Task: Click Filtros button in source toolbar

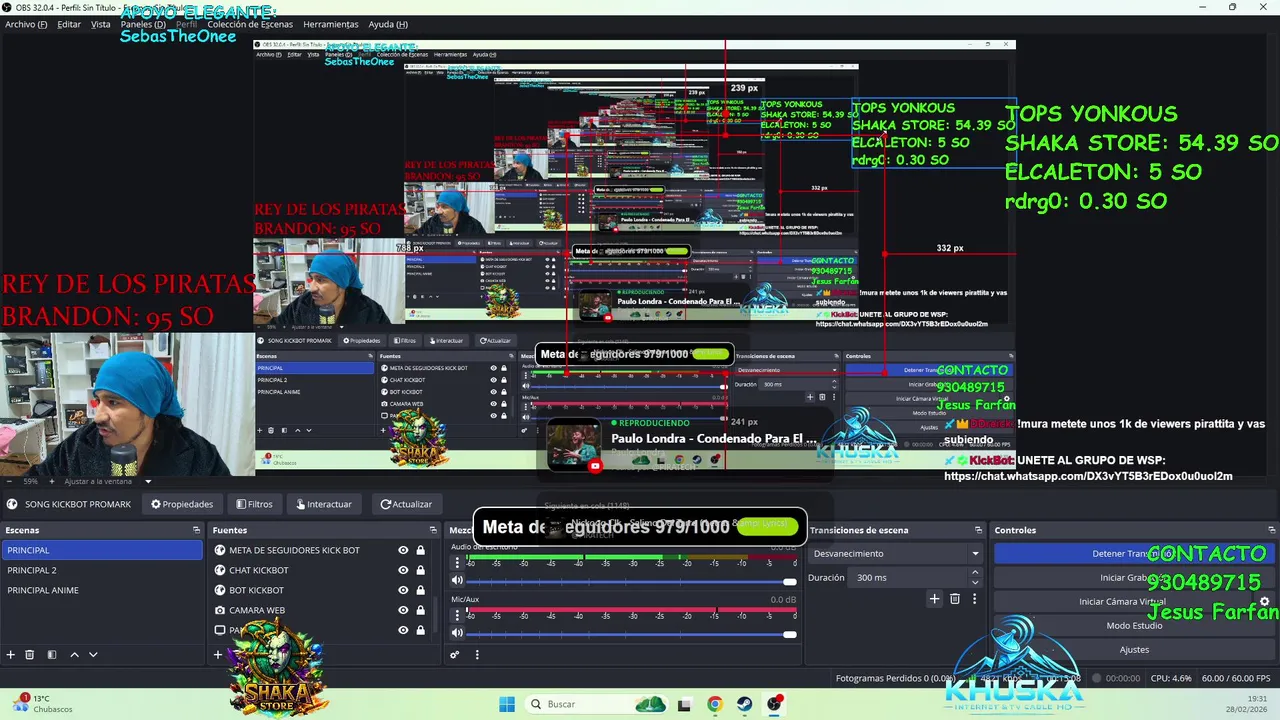Action: pos(254,504)
